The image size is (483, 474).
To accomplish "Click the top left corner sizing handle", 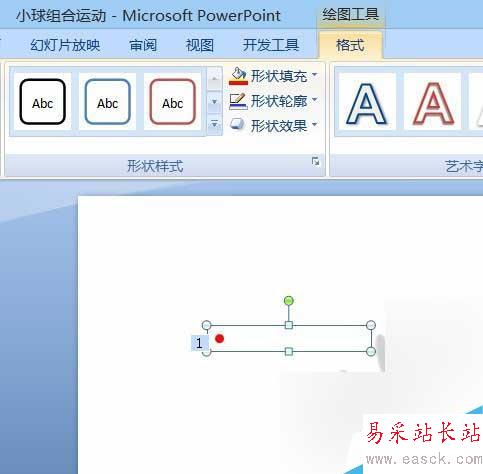I will tap(206, 325).
